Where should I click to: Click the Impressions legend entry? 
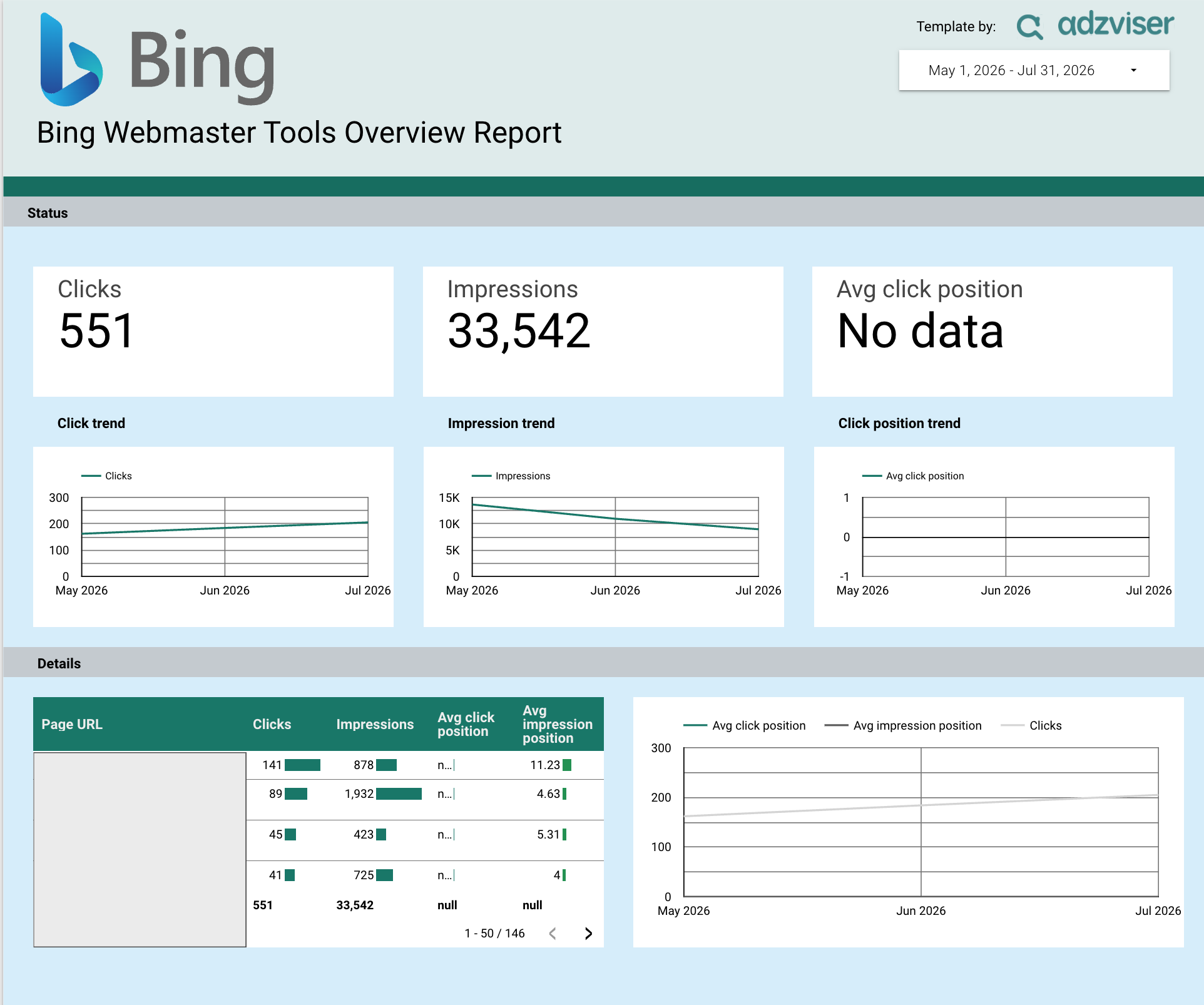point(511,476)
